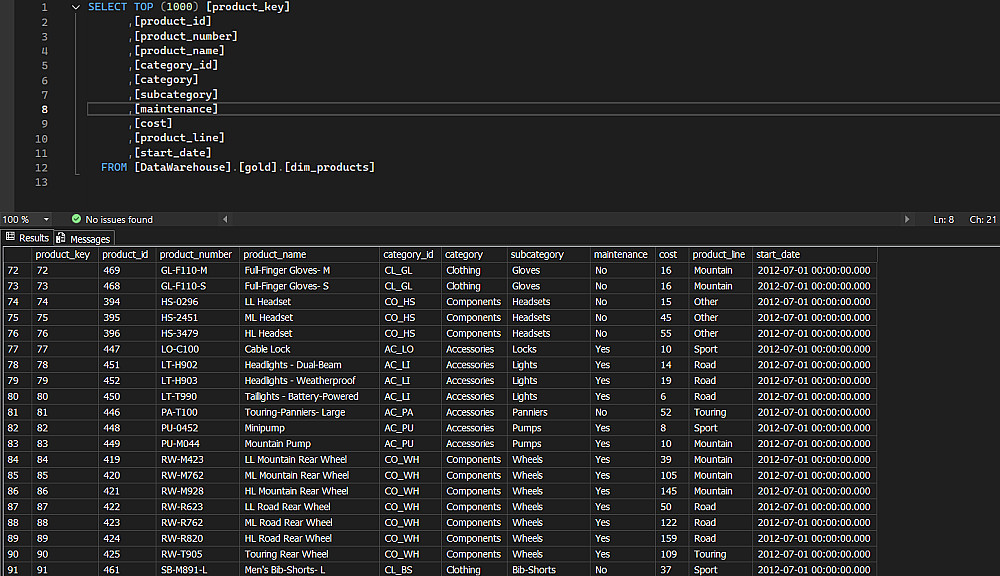Click the editor's left horizontal scroll arrow
Screen dimensions: 1000x576
tap(224, 219)
